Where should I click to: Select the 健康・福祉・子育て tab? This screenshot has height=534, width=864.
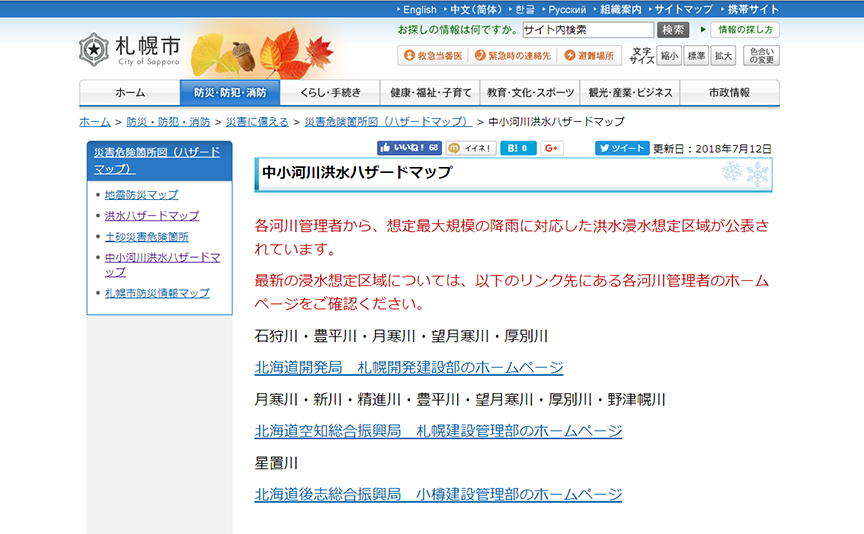pyautogui.click(x=430, y=93)
